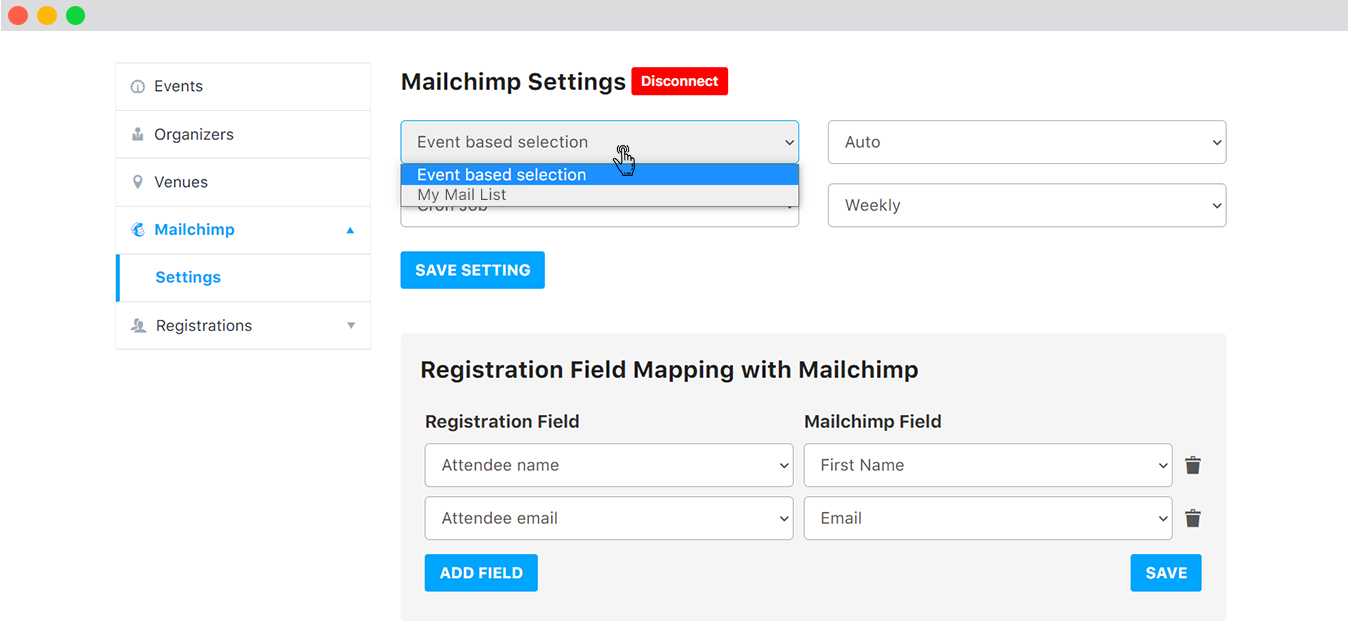Open the Attendee email registration field dropdown
The height and width of the screenshot is (635, 1348).
click(609, 518)
